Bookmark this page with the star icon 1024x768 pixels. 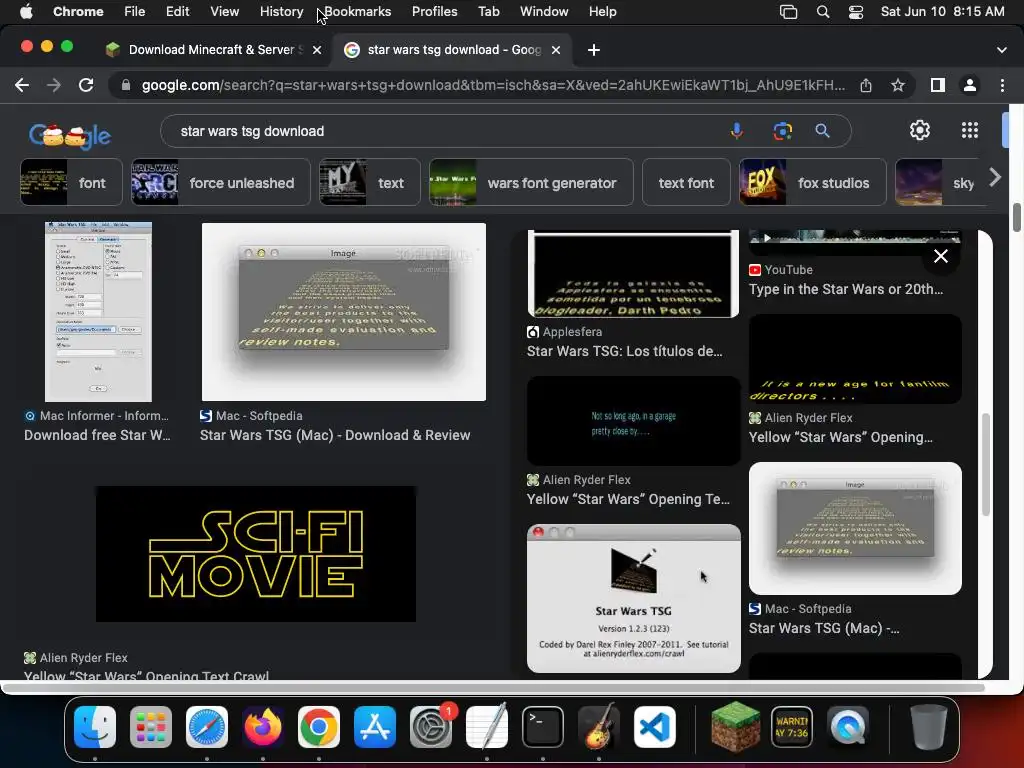click(898, 85)
